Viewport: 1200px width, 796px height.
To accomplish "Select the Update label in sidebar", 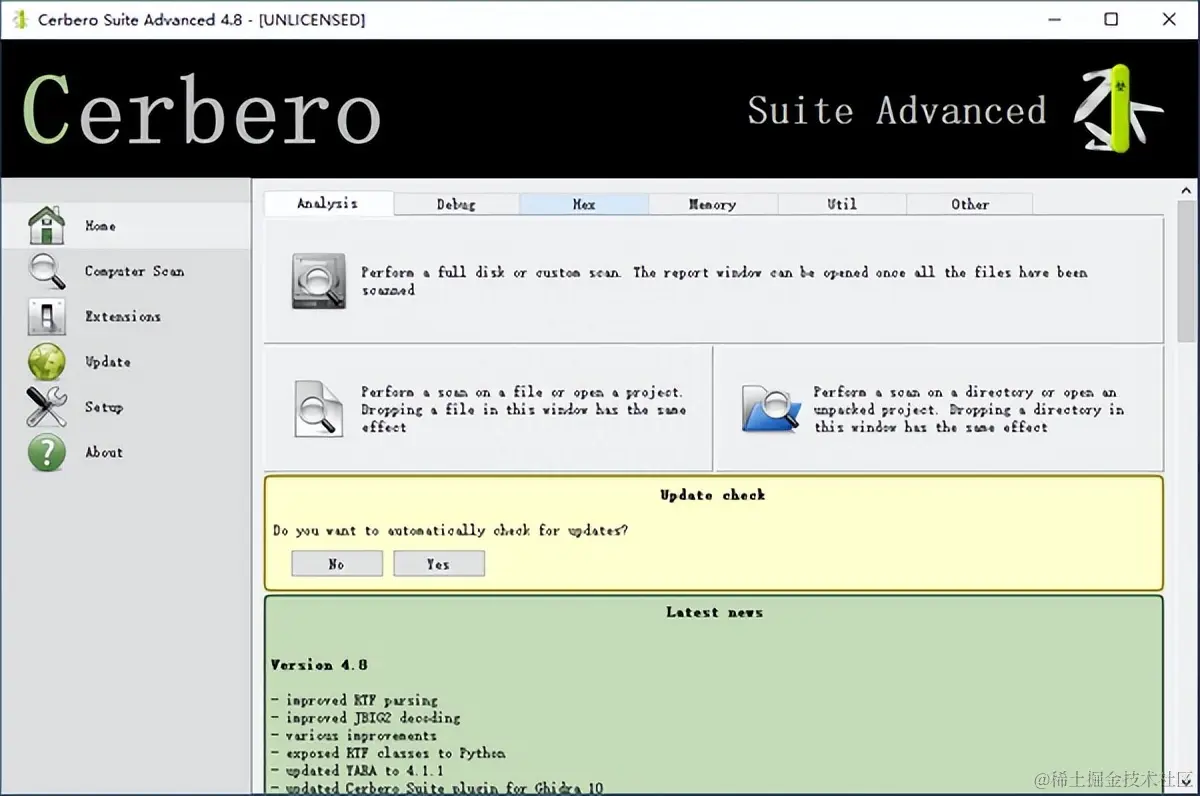I will (108, 362).
